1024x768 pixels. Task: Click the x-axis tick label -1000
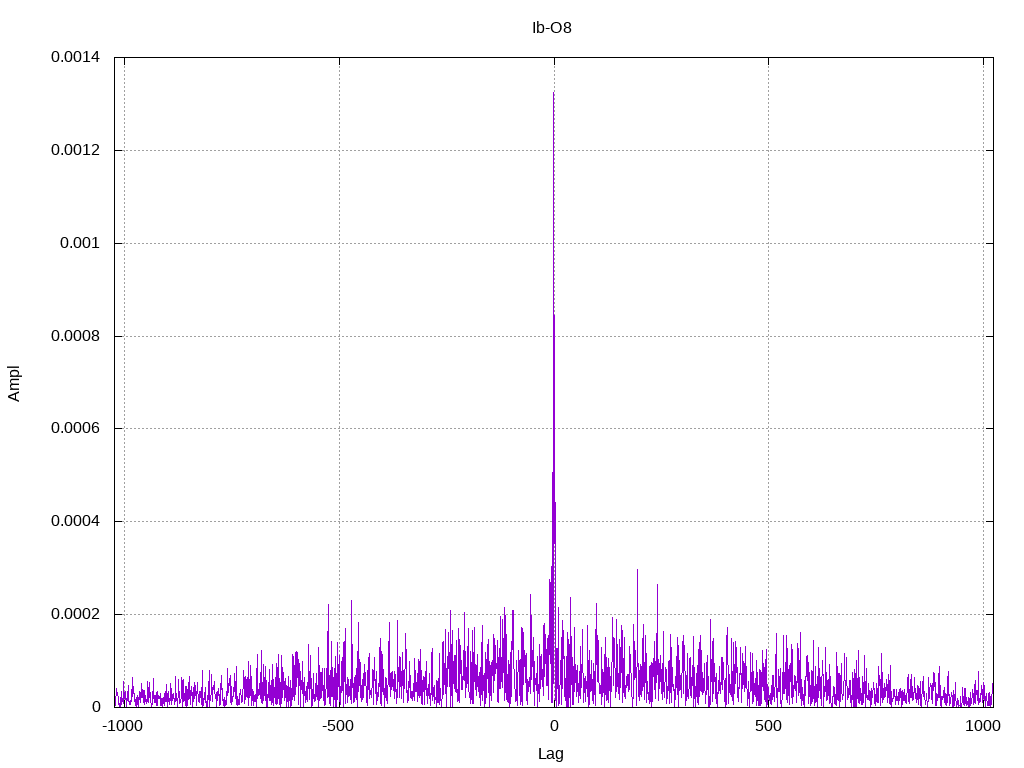[x=122, y=726]
